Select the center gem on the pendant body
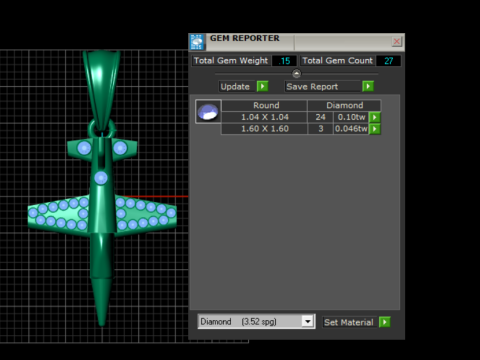 coord(101,178)
